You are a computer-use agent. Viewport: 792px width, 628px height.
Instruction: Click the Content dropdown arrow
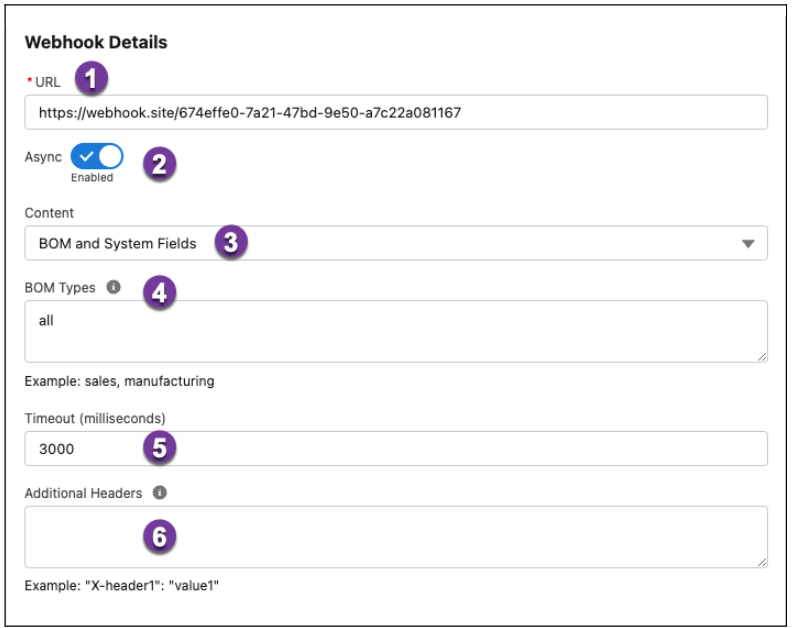[x=748, y=244]
